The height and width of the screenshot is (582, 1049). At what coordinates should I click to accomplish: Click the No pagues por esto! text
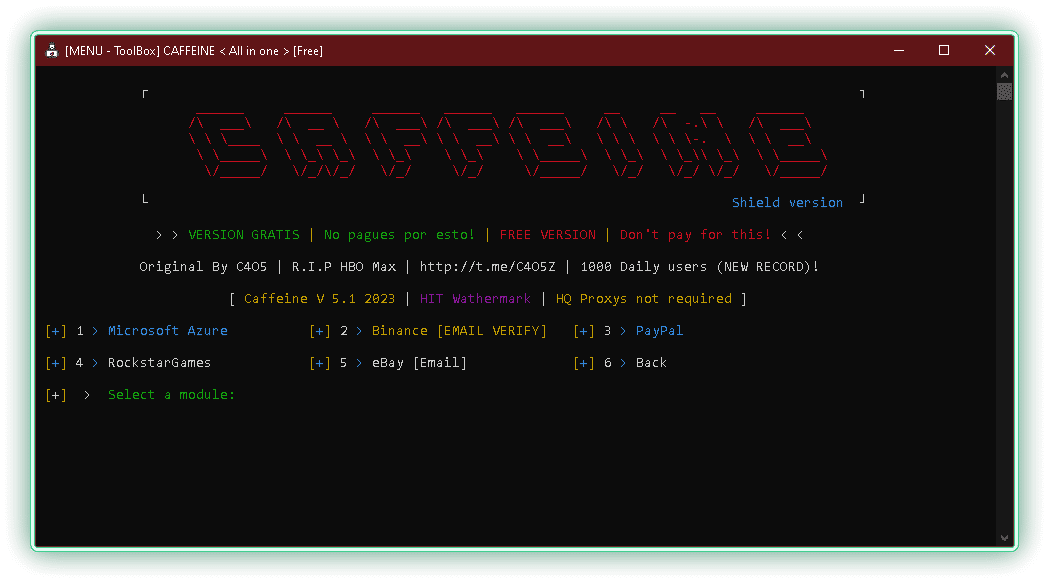point(399,235)
